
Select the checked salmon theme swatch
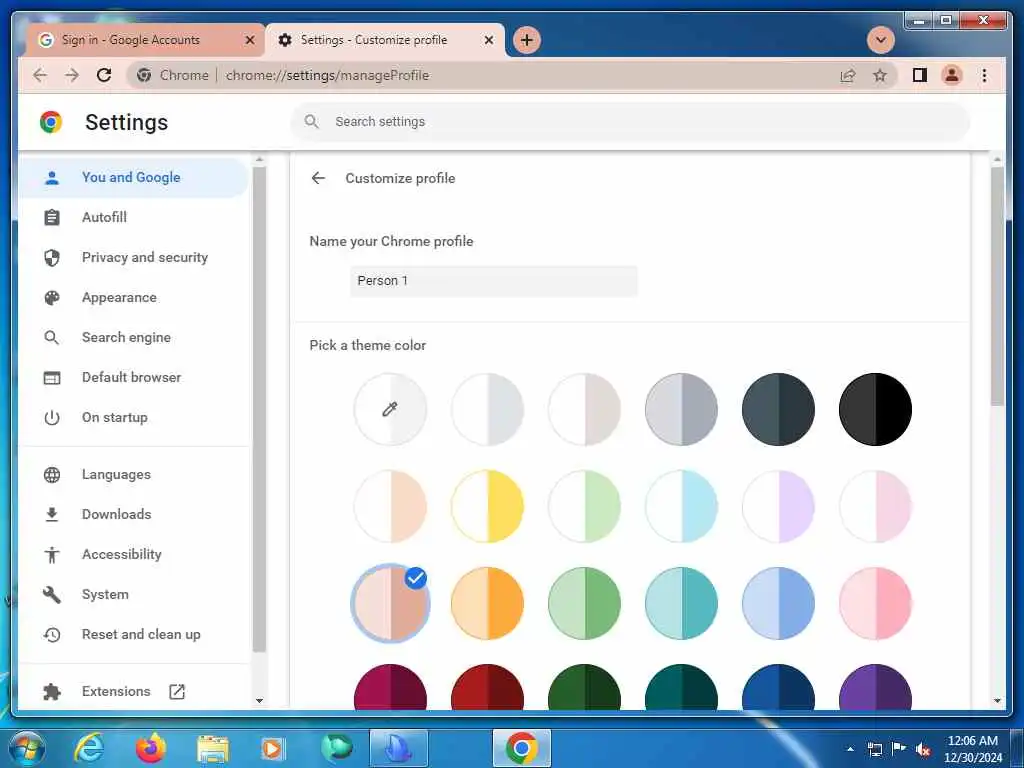pos(390,603)
